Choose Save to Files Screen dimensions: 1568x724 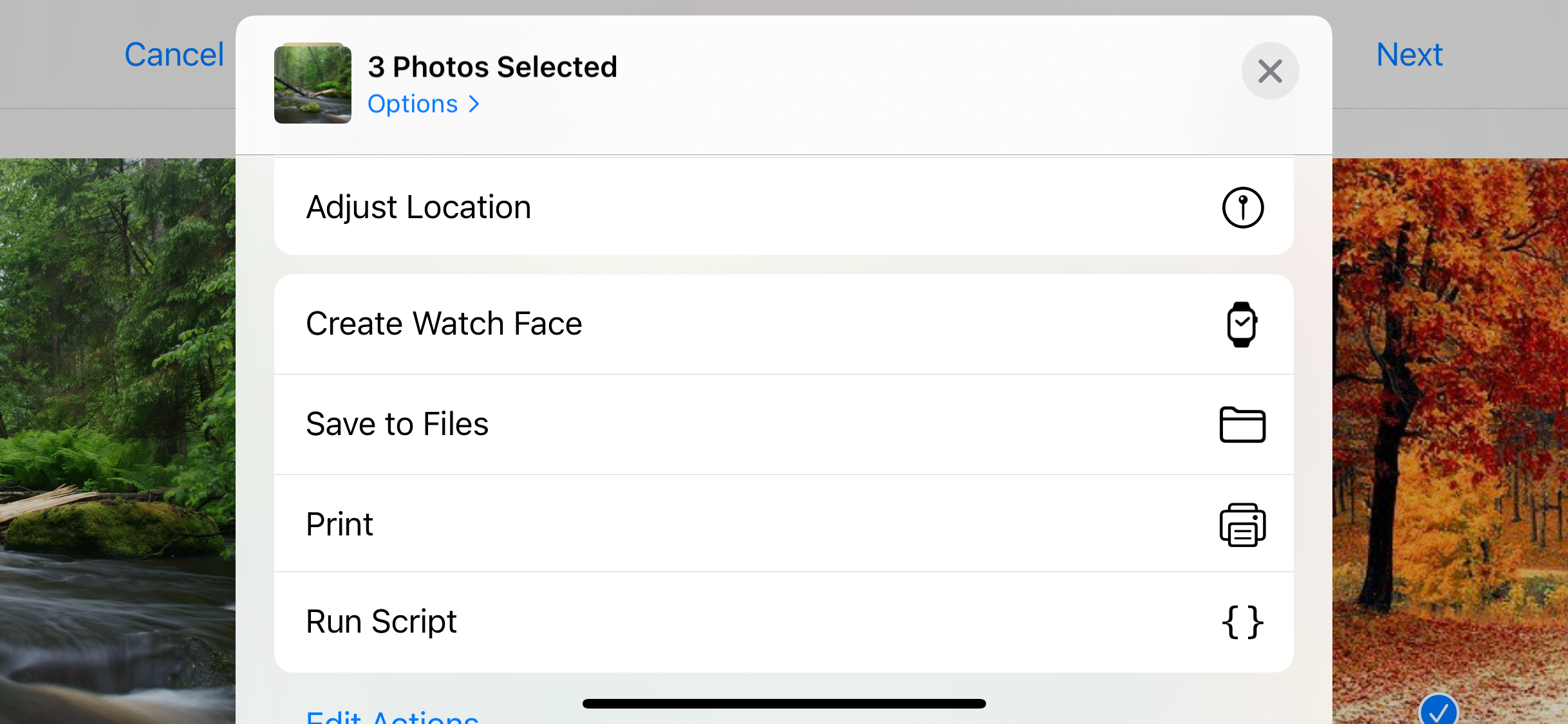click(397, 424)
